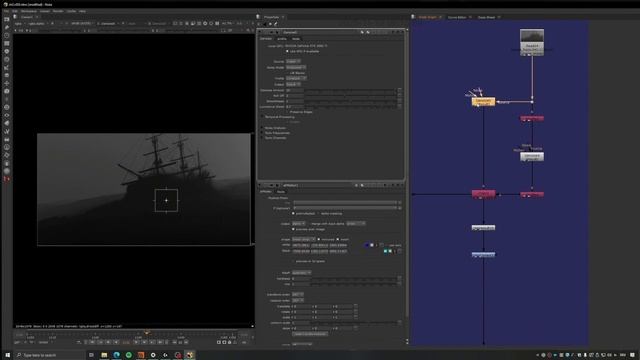The height and width of the screenshot is (360, 640).
Task: Open Chrome from taskbar
Action: point(153,355)
